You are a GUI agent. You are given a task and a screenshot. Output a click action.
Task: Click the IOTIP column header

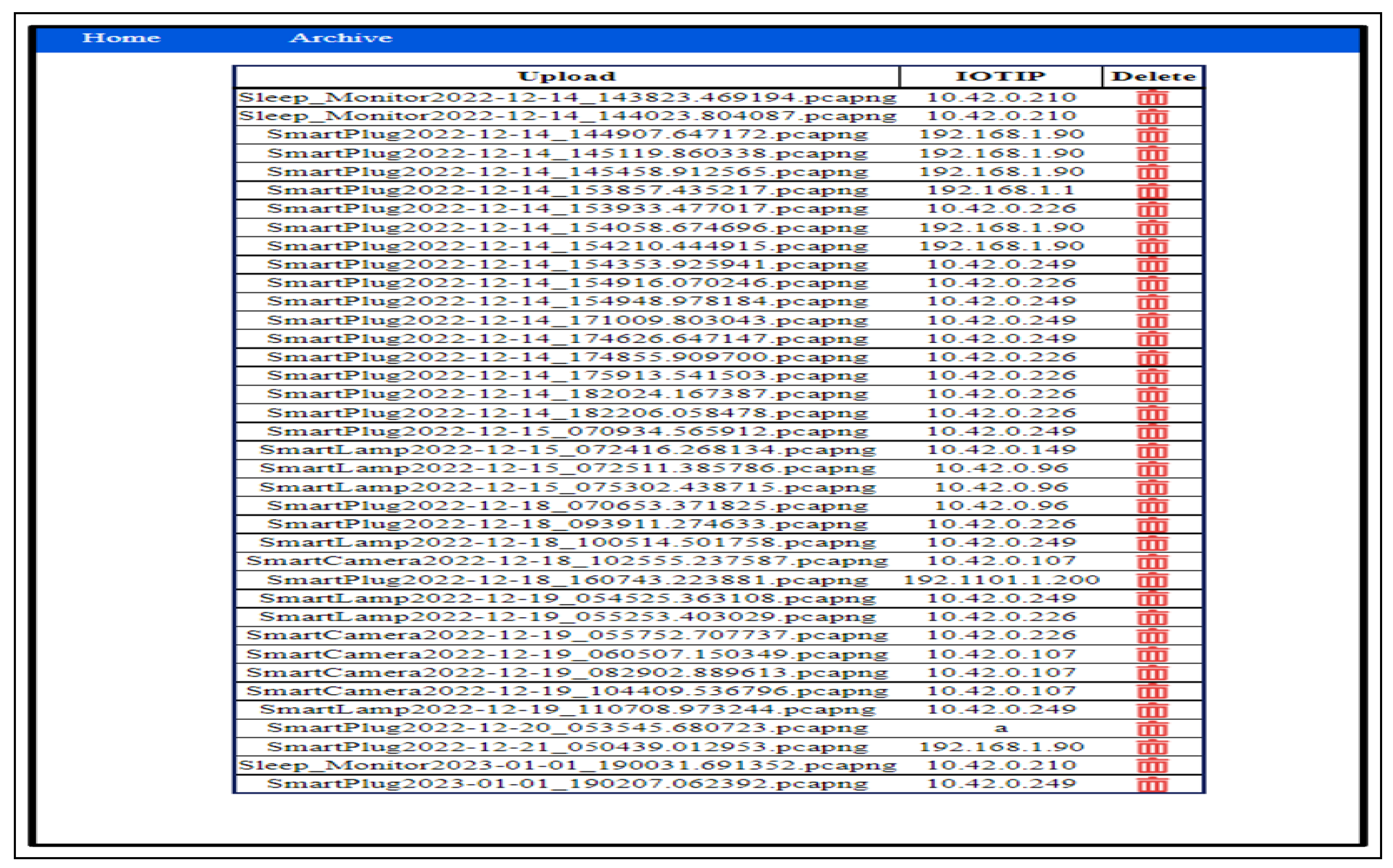click(1000, 76)
